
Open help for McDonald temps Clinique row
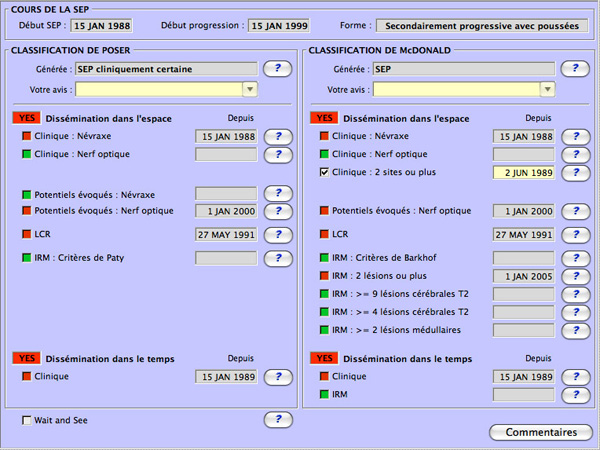pyautogui.click(x=576, y=377)
